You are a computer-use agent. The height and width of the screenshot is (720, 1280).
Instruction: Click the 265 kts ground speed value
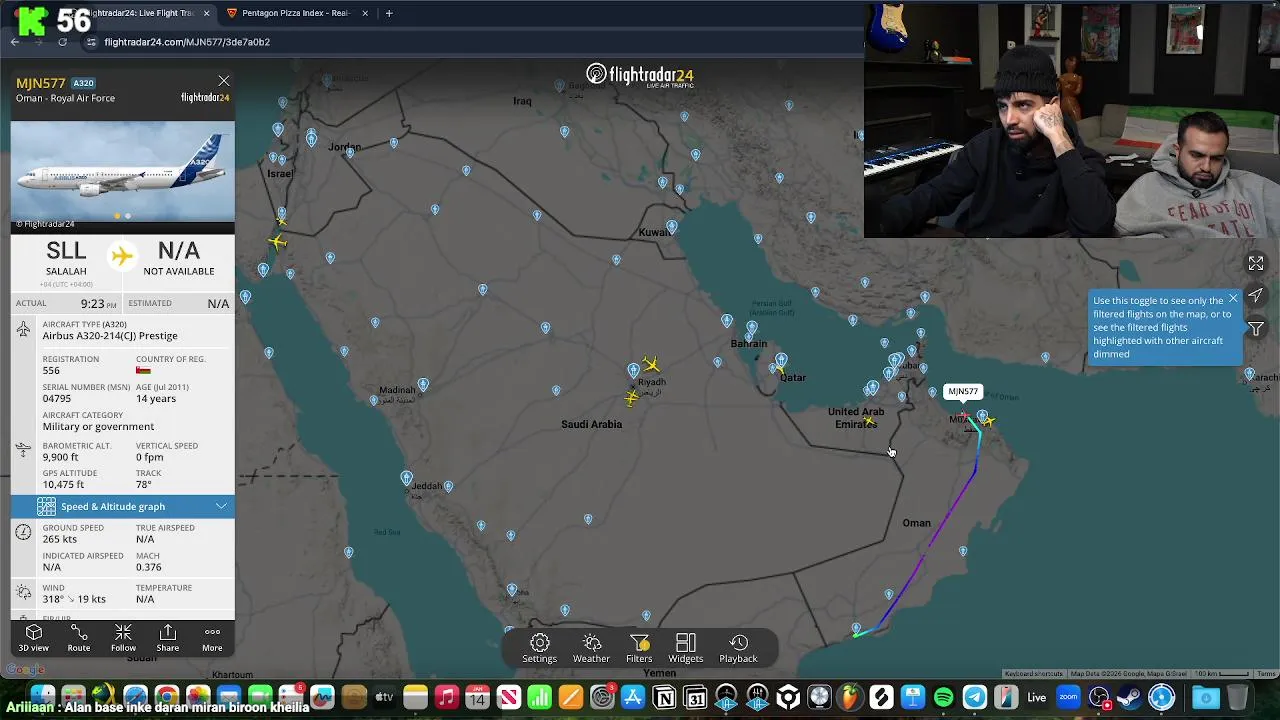[60, 539]
